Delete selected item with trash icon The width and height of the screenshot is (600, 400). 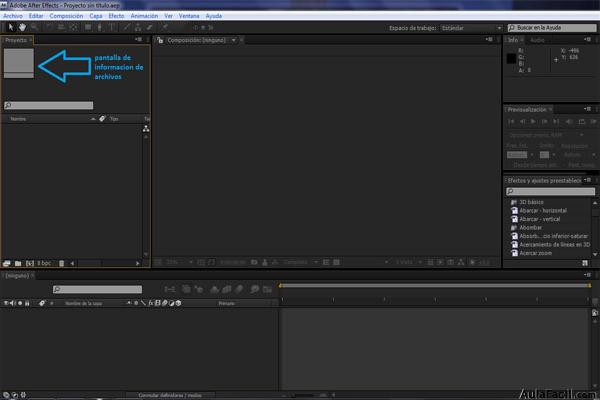coord(62,263)
